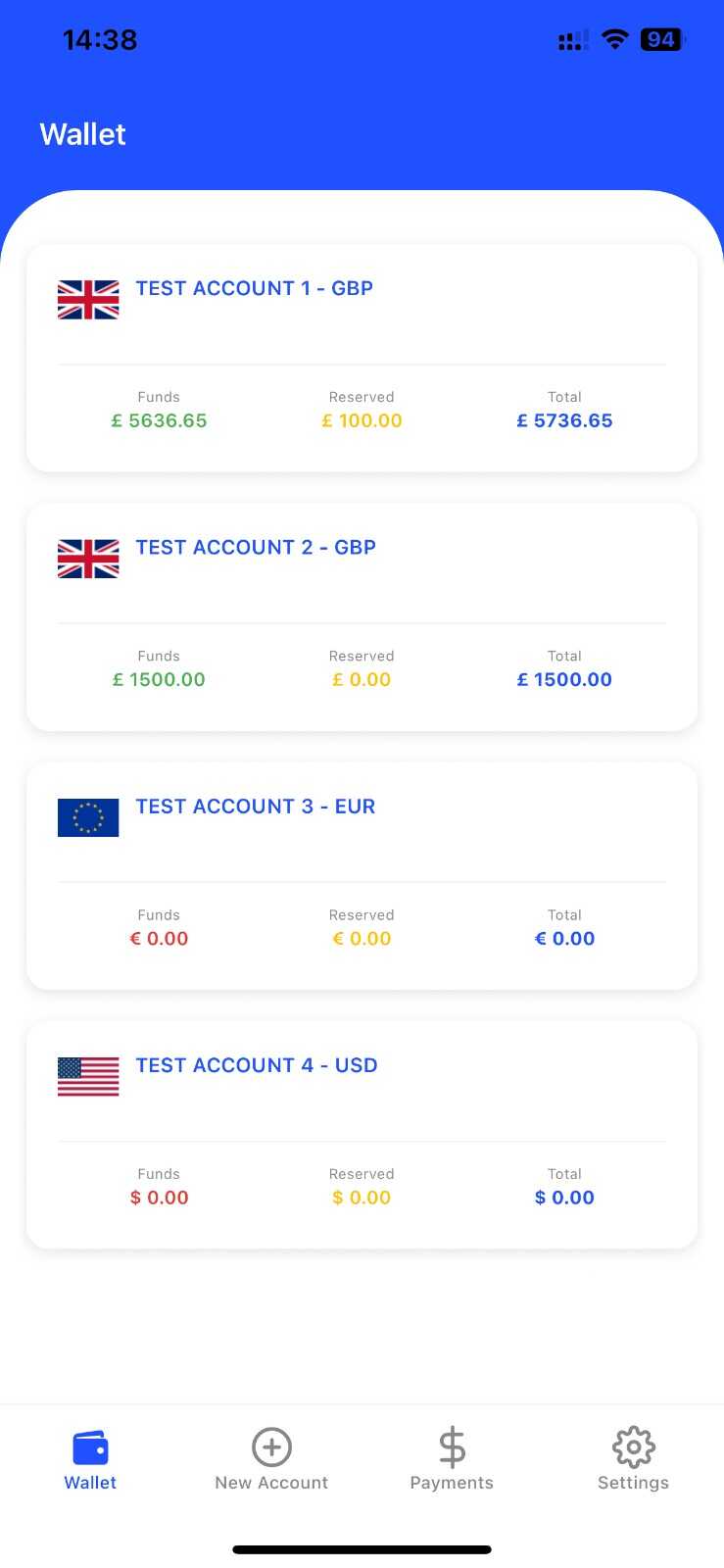The width and height of the screenshot is (724, 1568).
Task: Open TEST ACCOUNT 2 - GBP title
Action: point(256,547)
